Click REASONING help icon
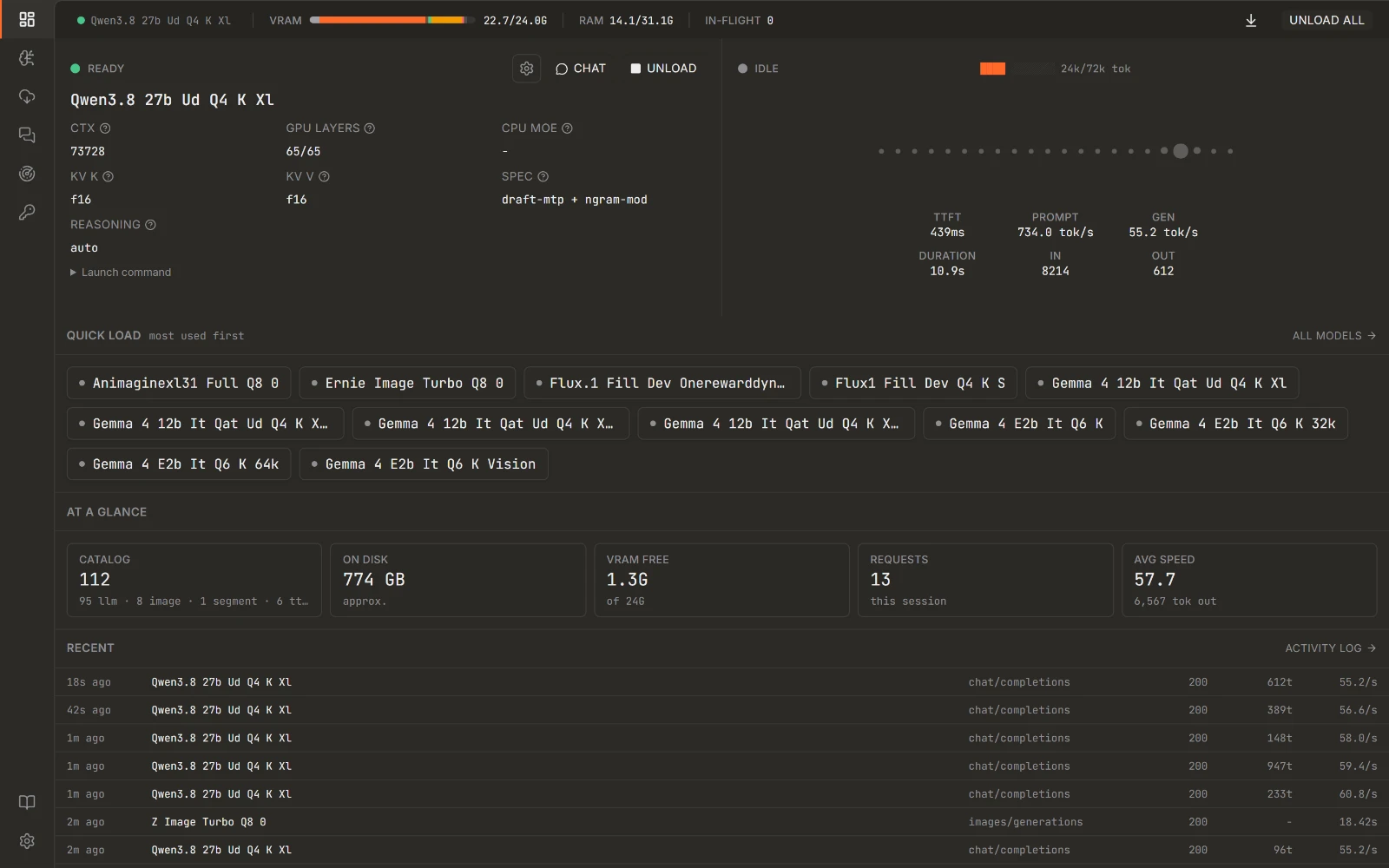Viewport: 1389px width, 868px height. pos(150,225)
